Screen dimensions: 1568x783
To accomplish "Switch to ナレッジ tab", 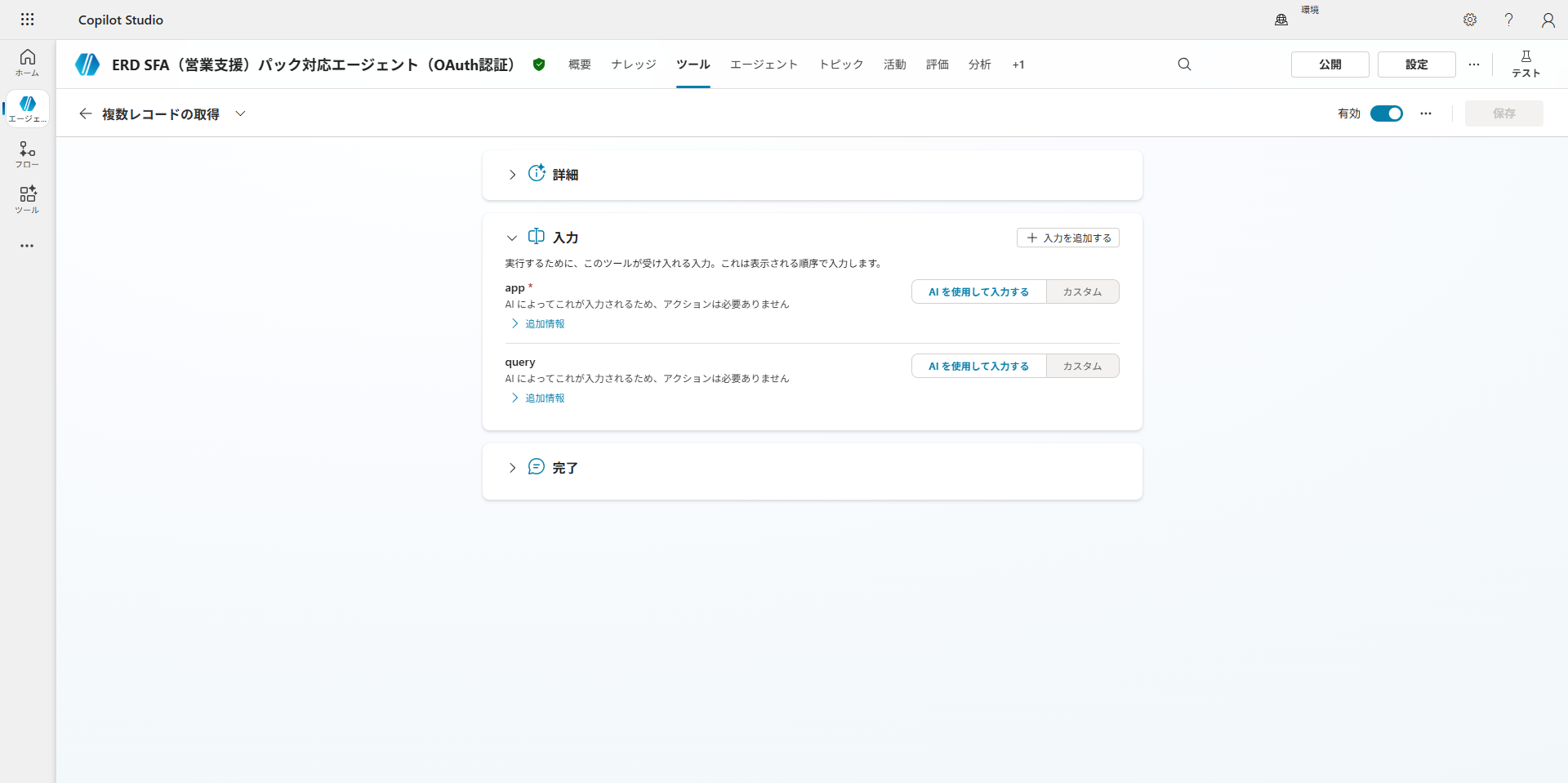I will point(634,65).
